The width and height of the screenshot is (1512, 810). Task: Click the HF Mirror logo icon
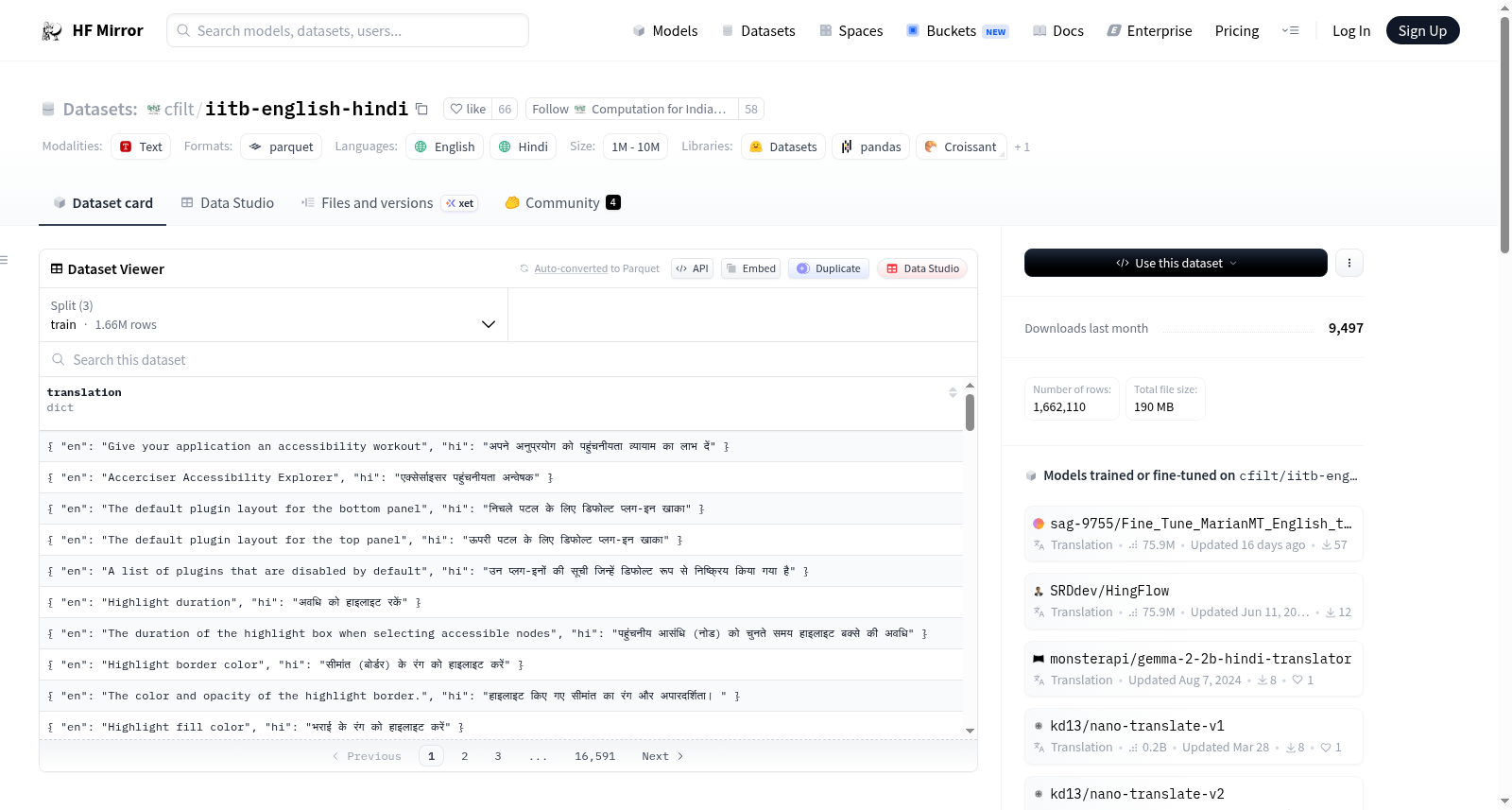point(52,31)
